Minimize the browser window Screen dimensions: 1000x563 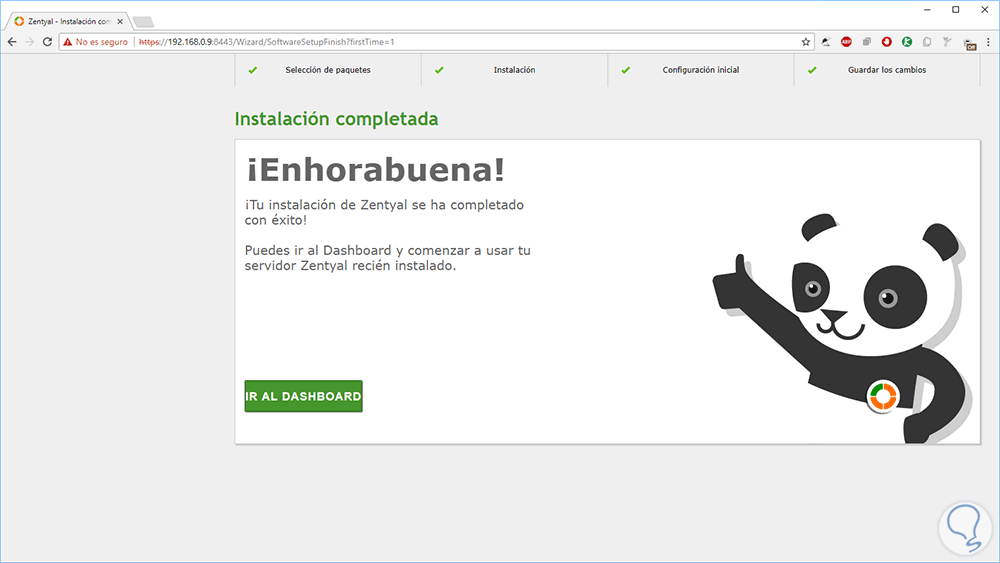[927, 10]
